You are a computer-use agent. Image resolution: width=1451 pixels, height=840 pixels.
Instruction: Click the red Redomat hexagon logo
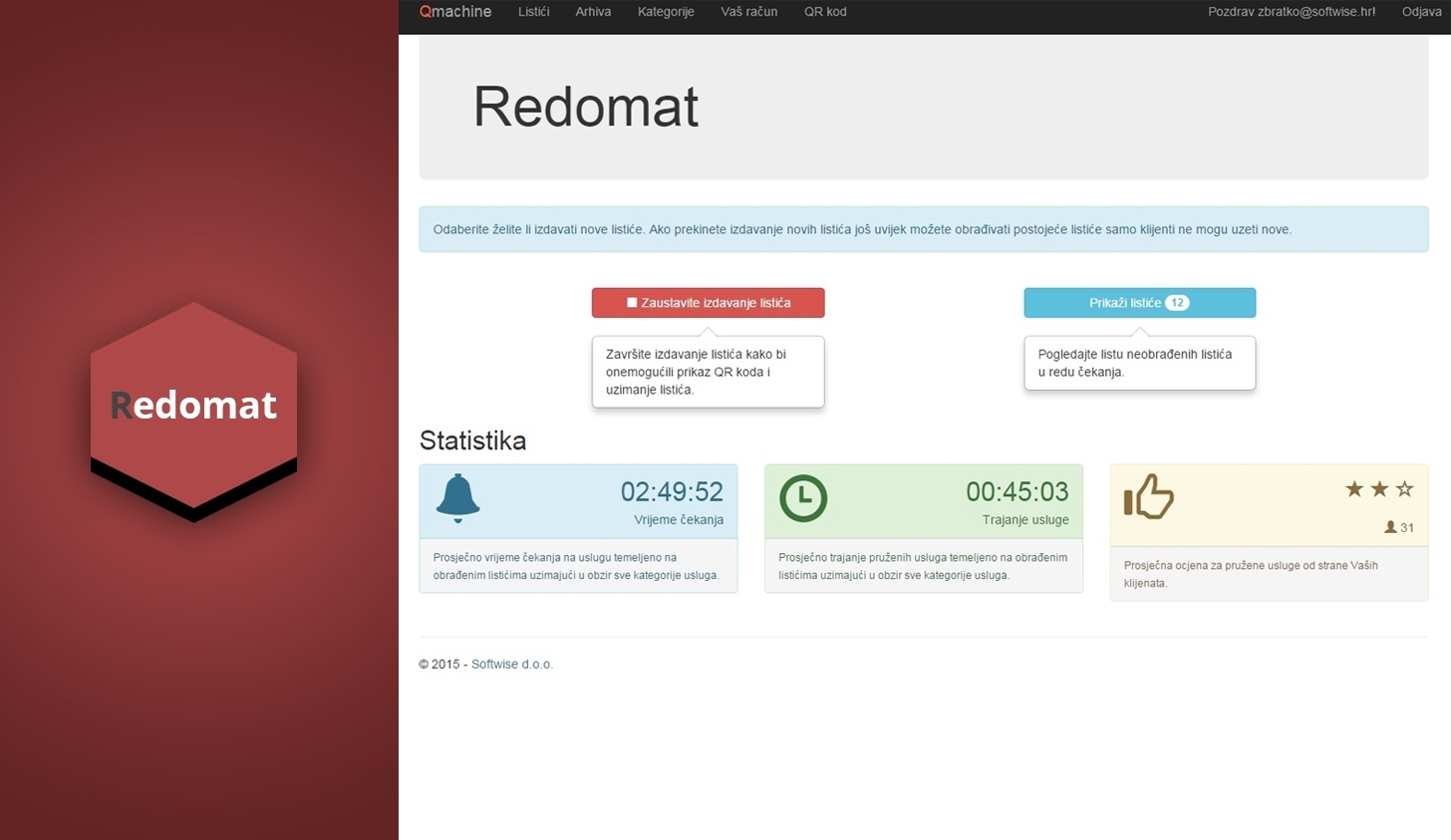tap(193, 407)
